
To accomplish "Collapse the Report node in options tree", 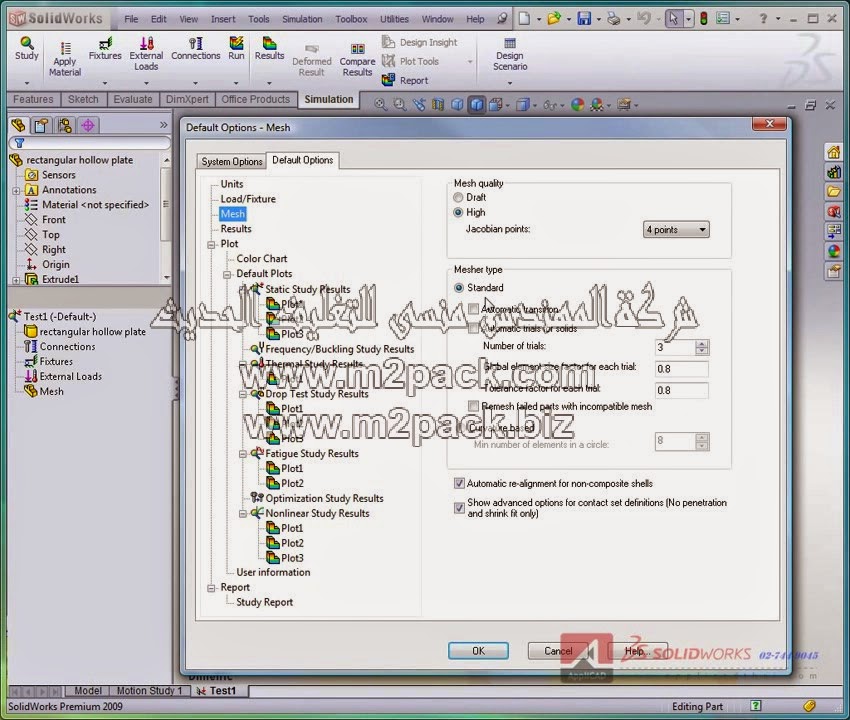I will click(211, 588).
